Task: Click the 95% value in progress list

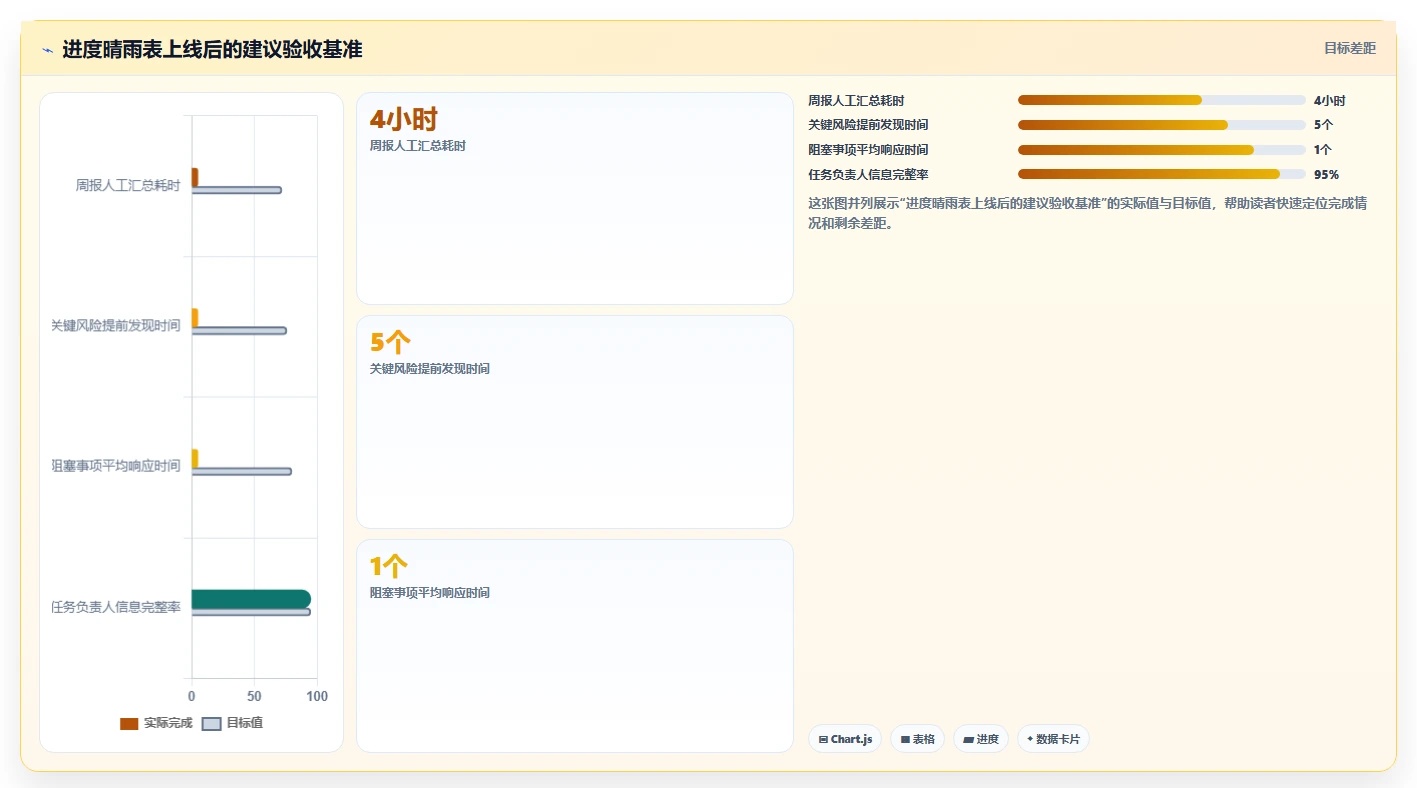Action: tap(1326, 174)
